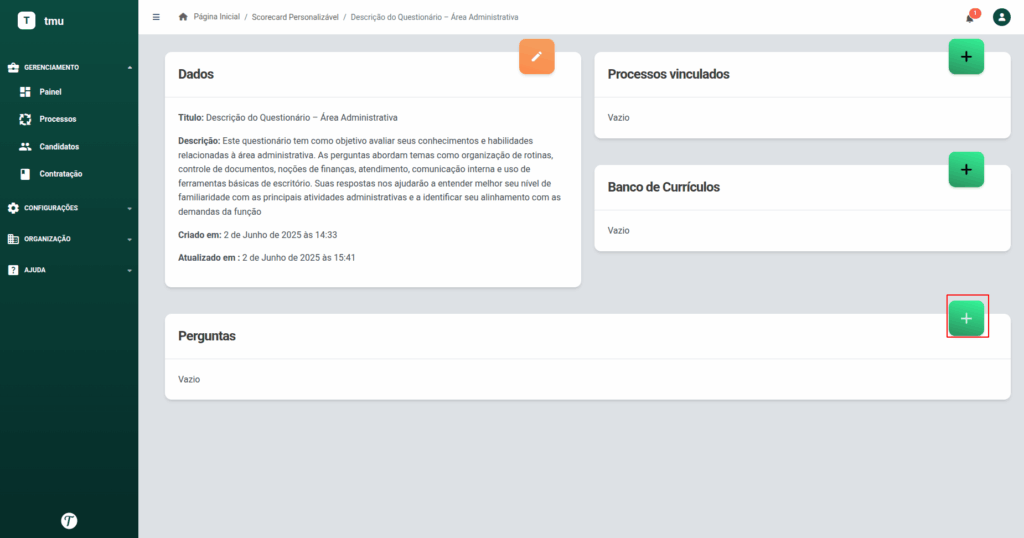This screenshot has width=1024, height=538.
Task: Edit Dados with the orange pencil button
Action: pyautogui.click(x=537, y=57)
